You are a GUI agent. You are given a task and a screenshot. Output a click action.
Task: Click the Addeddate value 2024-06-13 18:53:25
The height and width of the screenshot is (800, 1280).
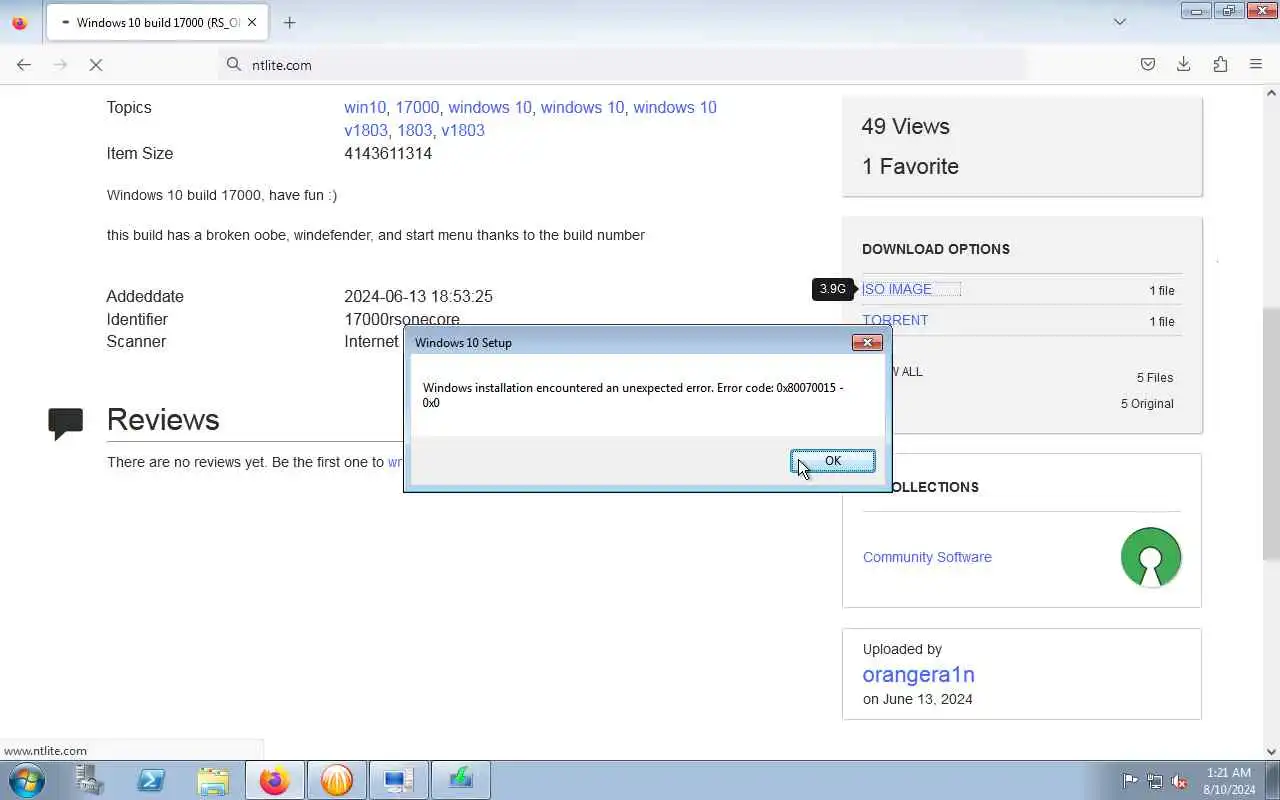click(x=418, y=296)
